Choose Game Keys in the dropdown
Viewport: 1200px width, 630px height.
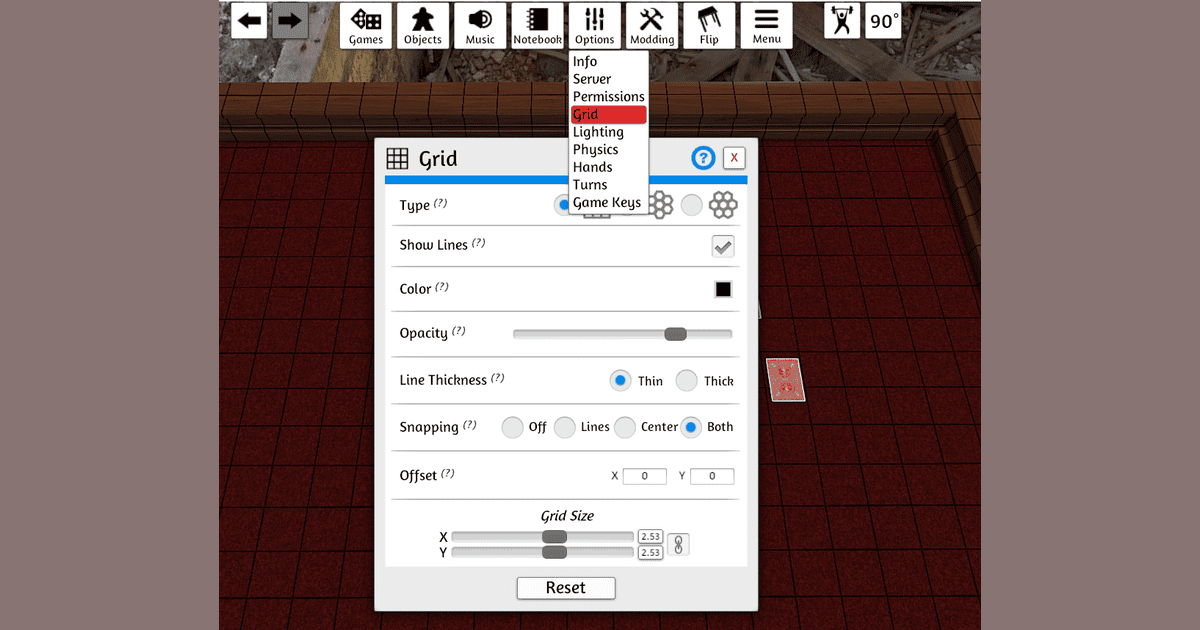pyautogui.click(x=607, y=202)
